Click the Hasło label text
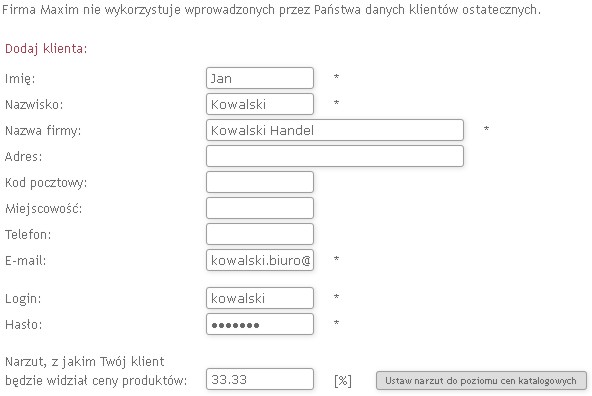 23,324
